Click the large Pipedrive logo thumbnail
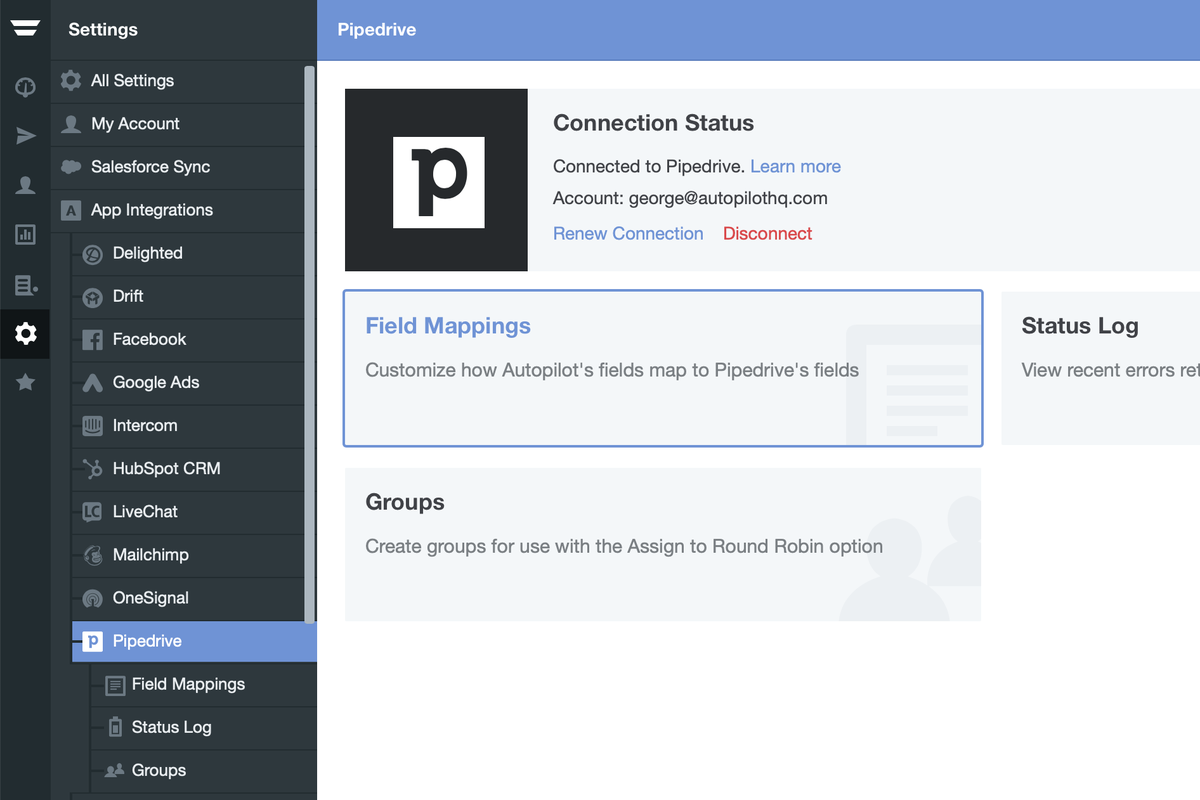The width and height of the screenshot is (1200, 800). tap(436, 180)
